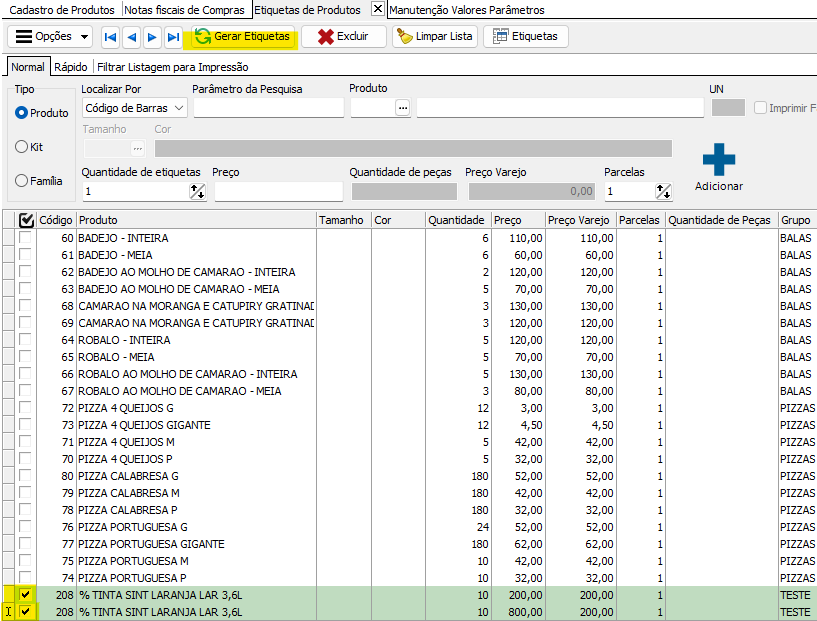
Task: Open product search ellipsis button
Action: click(x=403, y=107)
